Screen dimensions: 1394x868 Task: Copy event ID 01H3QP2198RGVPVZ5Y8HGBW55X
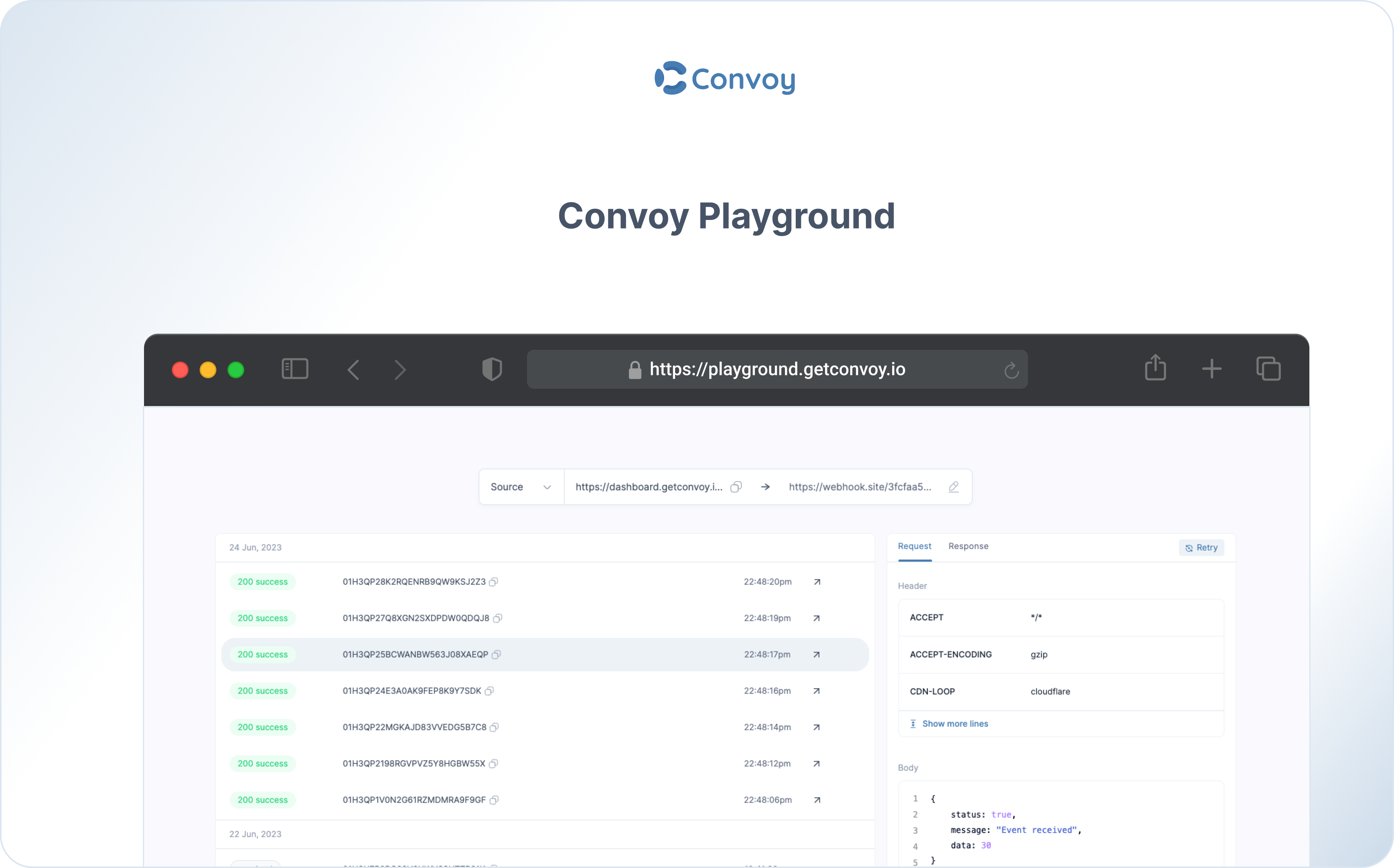(493, 763)
